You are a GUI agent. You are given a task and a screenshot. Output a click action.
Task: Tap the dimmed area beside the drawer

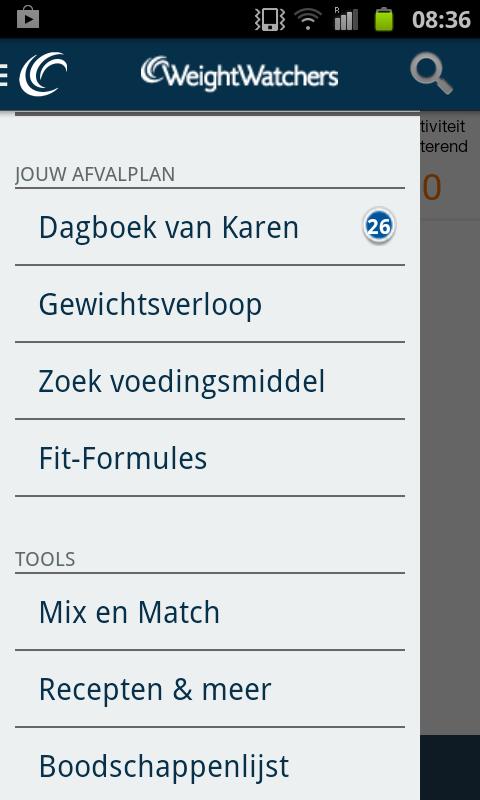(450, 459)
